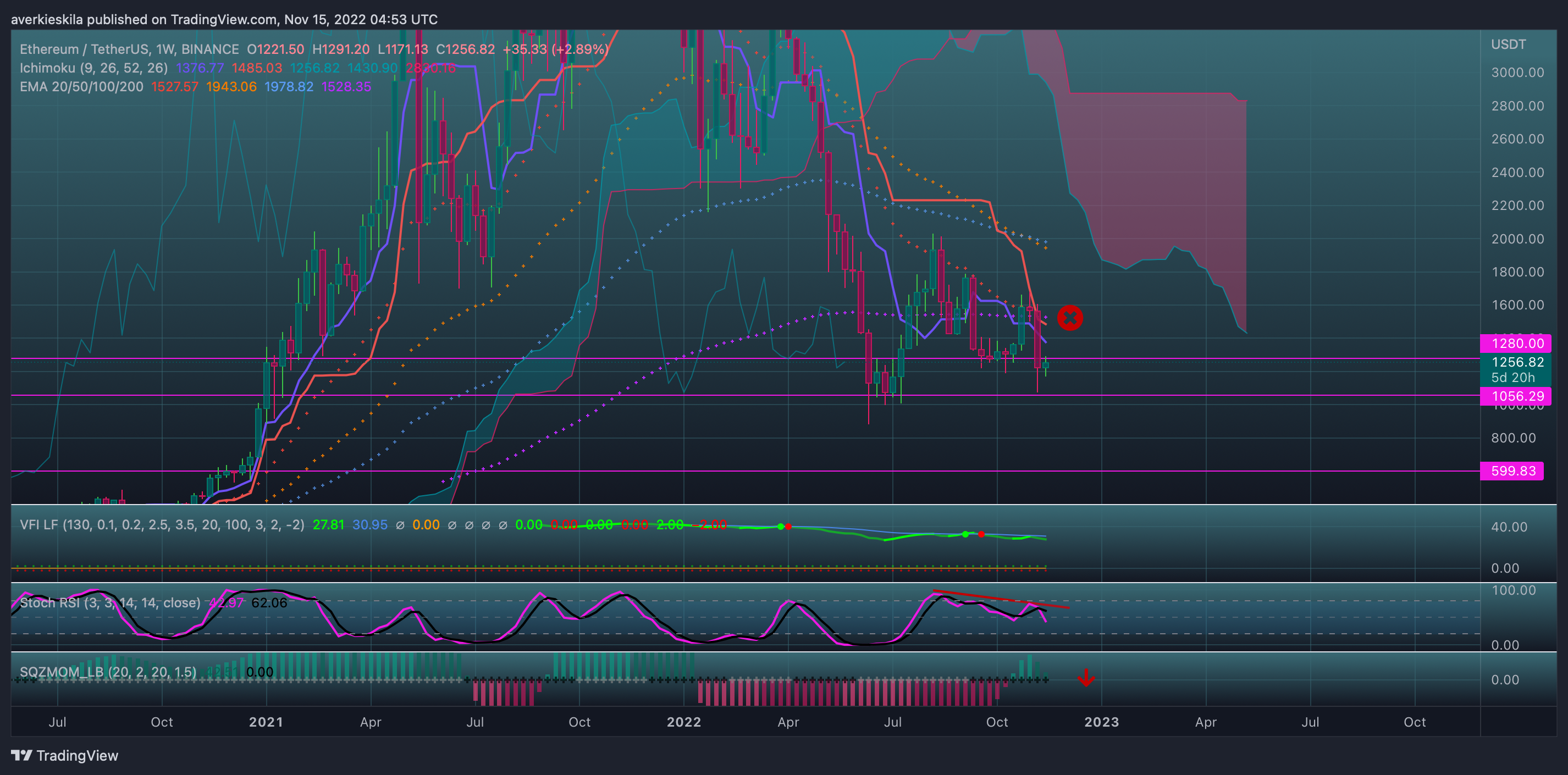Screen dimensions: 1568x775
Task: Click the 800.00 price axis label
Action: 1513,438
